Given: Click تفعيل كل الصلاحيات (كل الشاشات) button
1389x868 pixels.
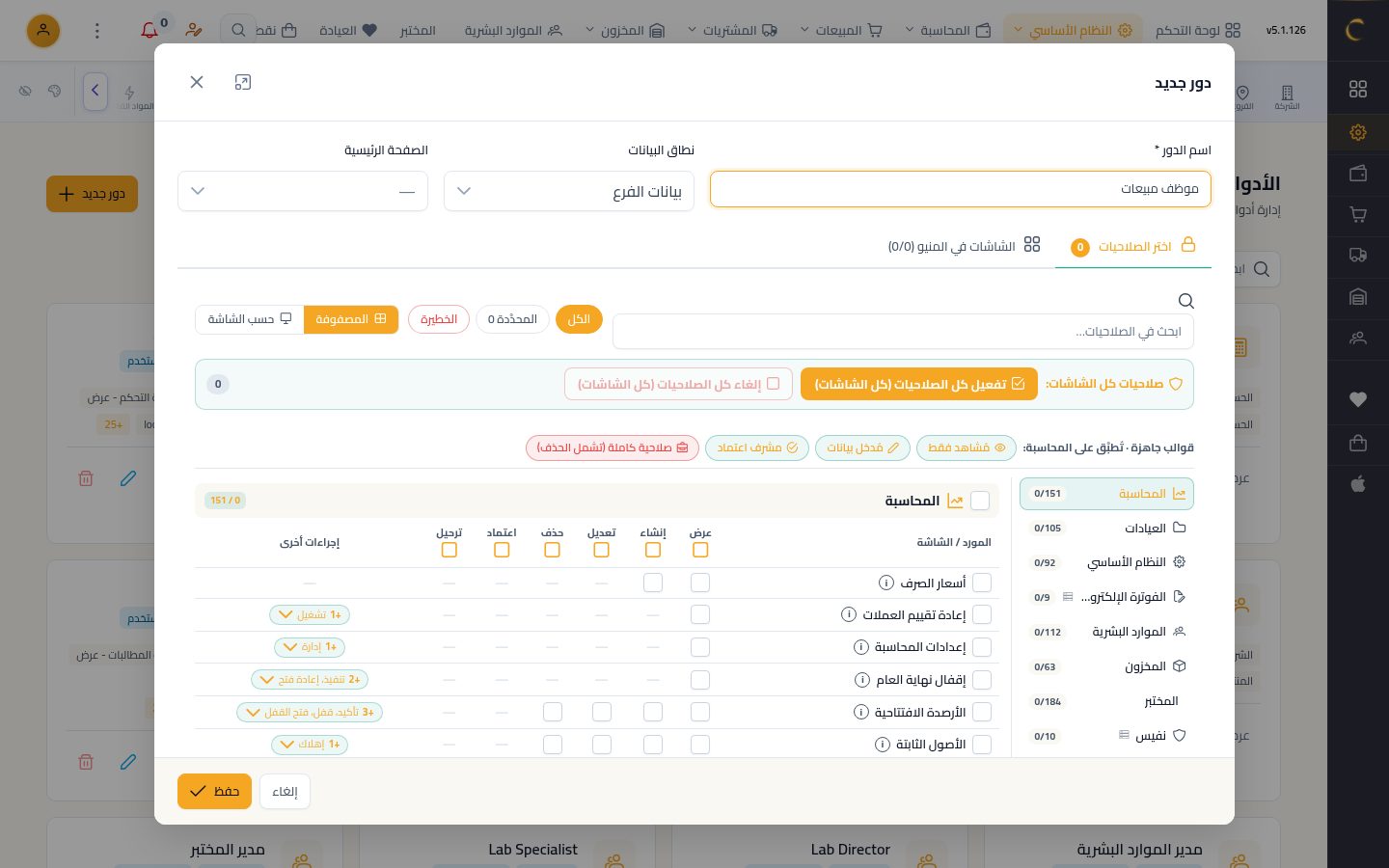Looking at the screenshot, I should point(919,384).
